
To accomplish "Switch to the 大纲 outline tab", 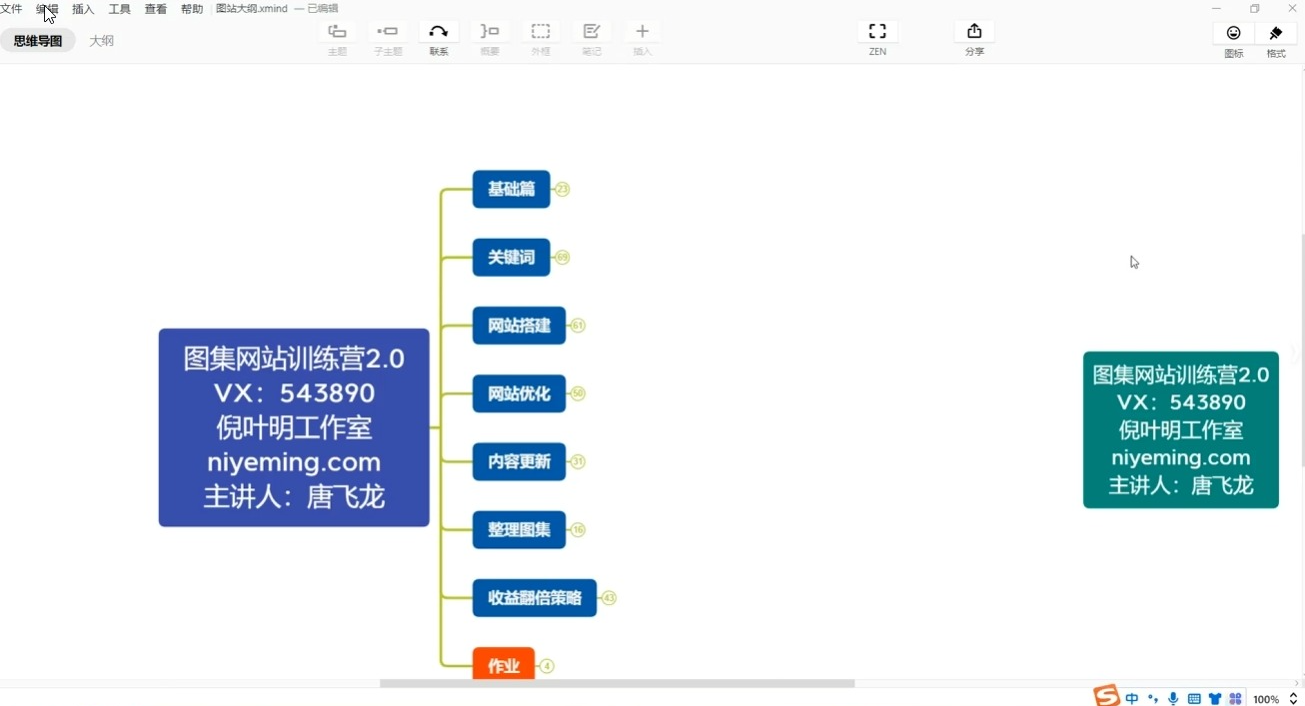I will 101,41.
